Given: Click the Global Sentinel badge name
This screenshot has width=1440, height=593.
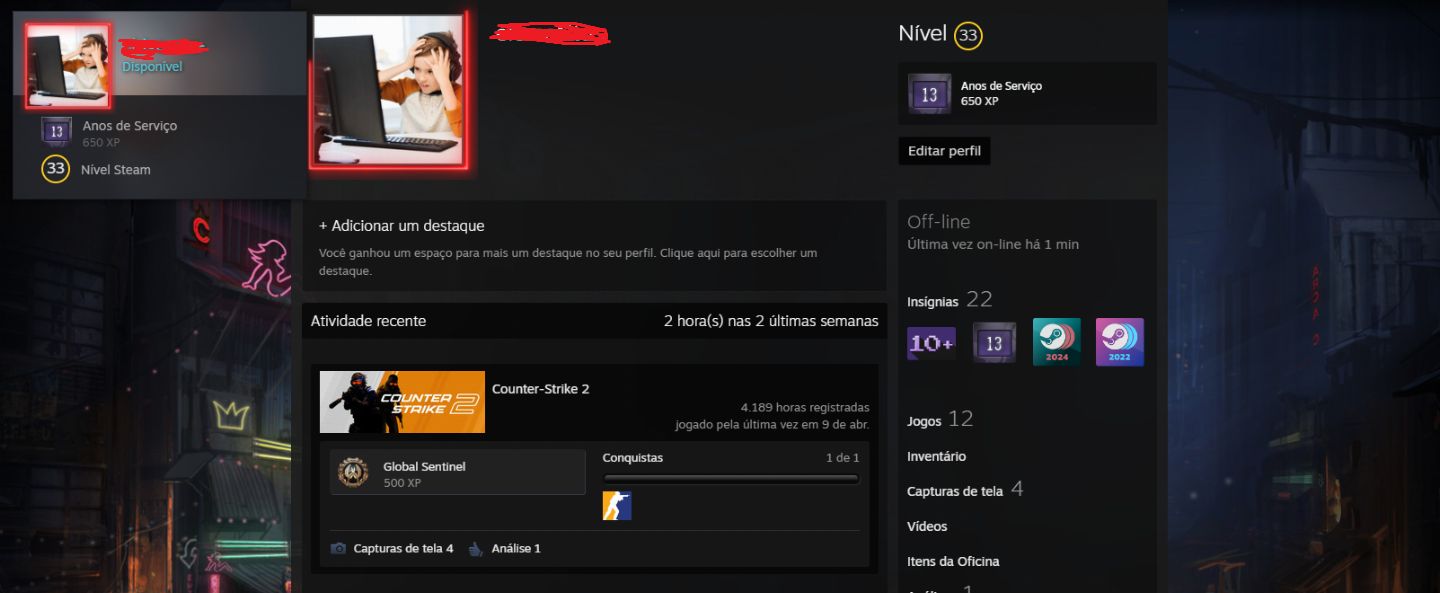Looking at the screenshot, I should click(x=424, y=467).
